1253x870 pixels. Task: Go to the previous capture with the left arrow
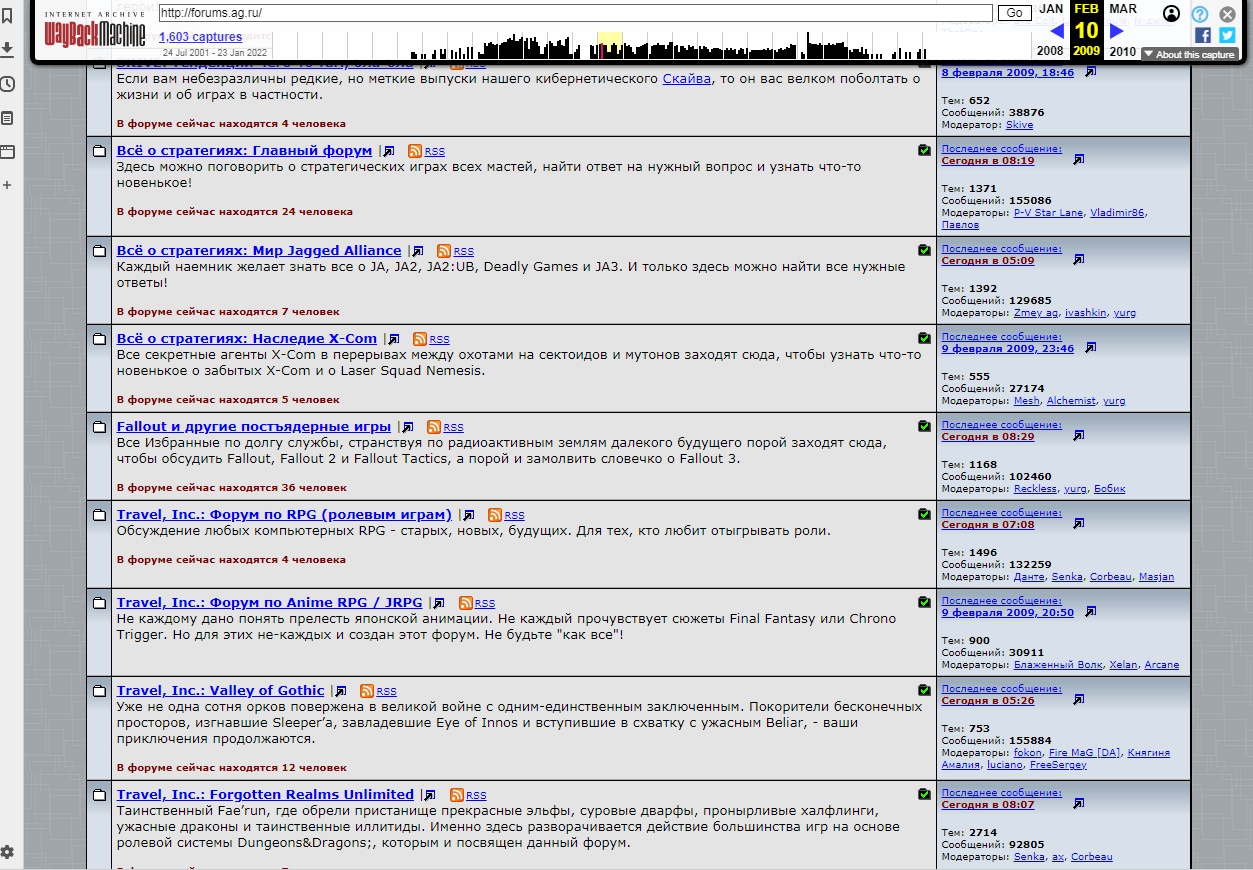coord(1057,32)
